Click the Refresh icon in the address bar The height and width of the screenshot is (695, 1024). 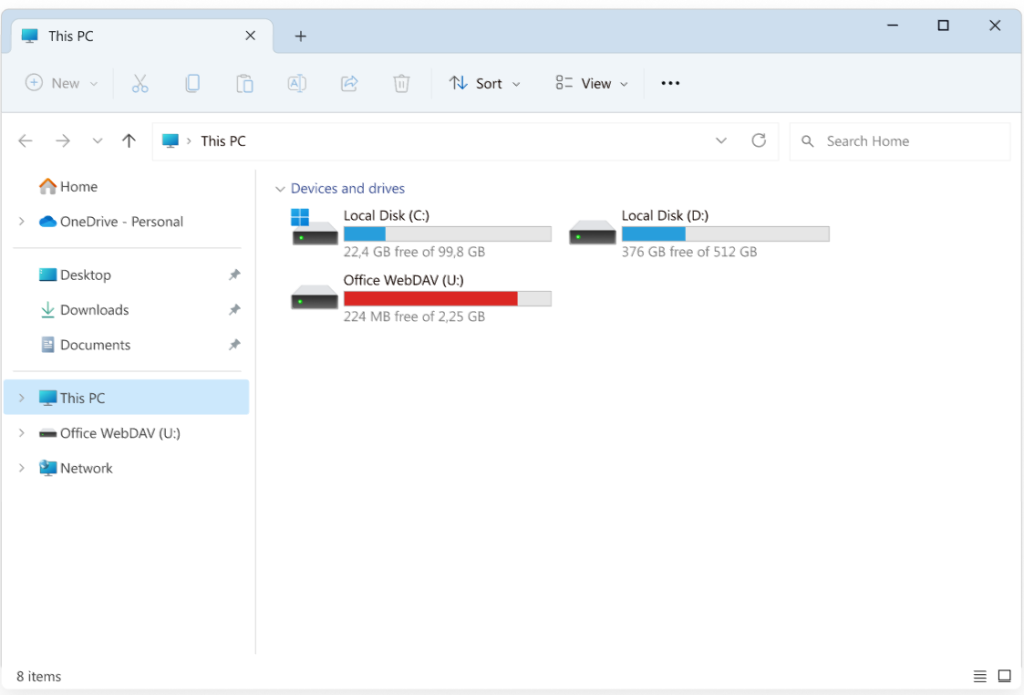758,140
